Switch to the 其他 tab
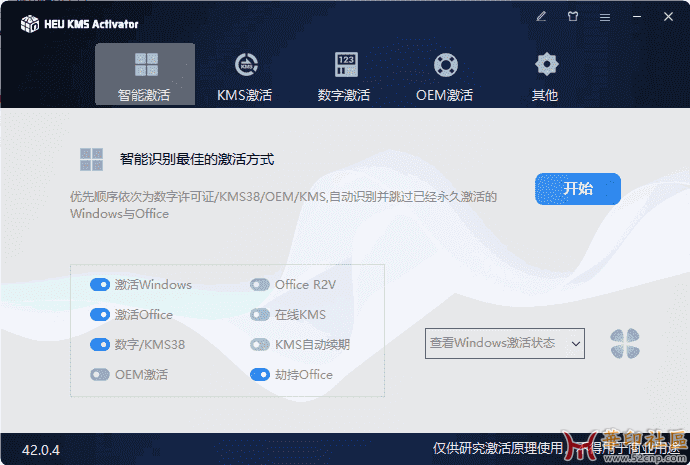 click(x=546, y=76)
